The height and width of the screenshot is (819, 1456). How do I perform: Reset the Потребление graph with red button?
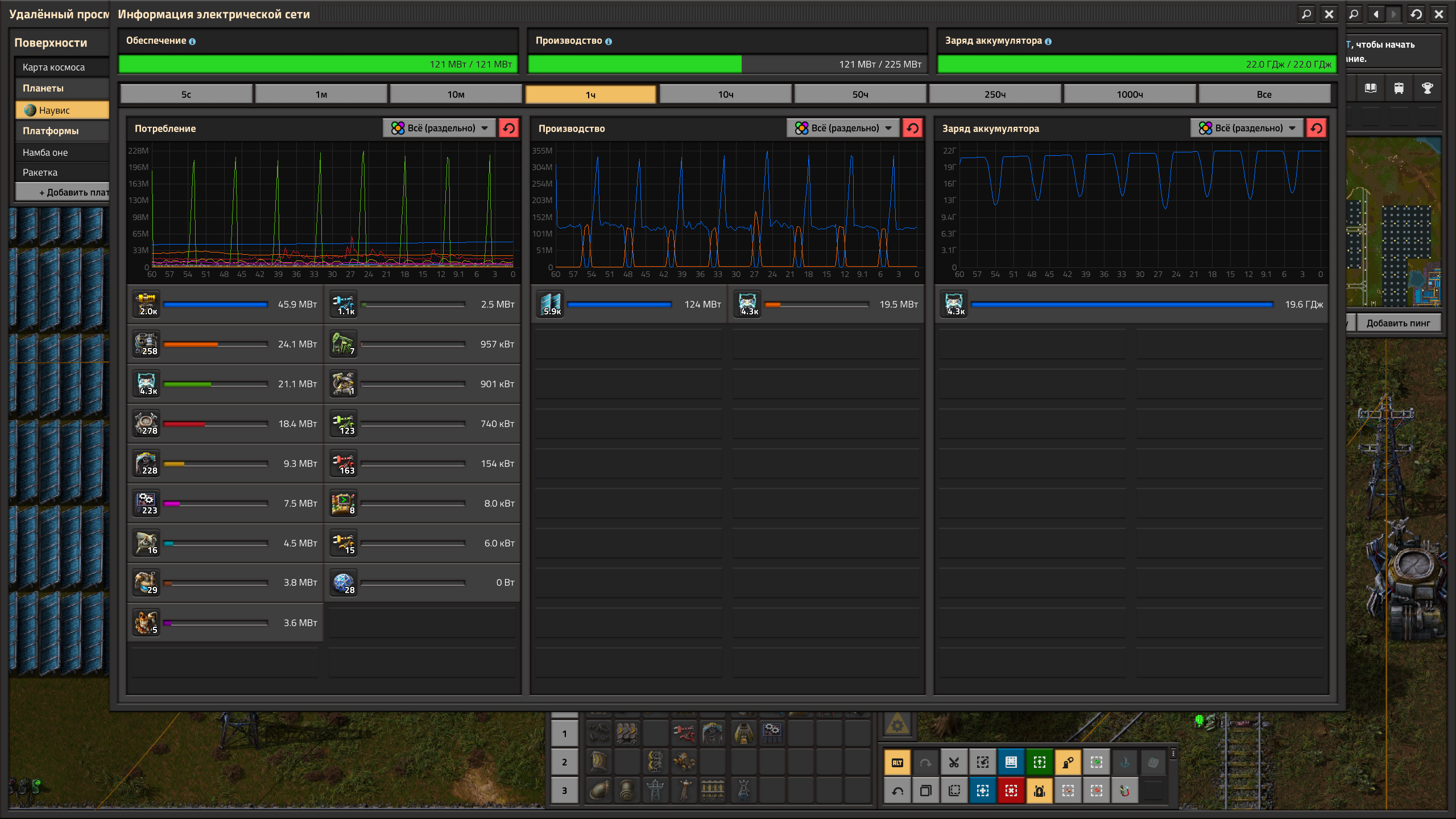[508, 128]
